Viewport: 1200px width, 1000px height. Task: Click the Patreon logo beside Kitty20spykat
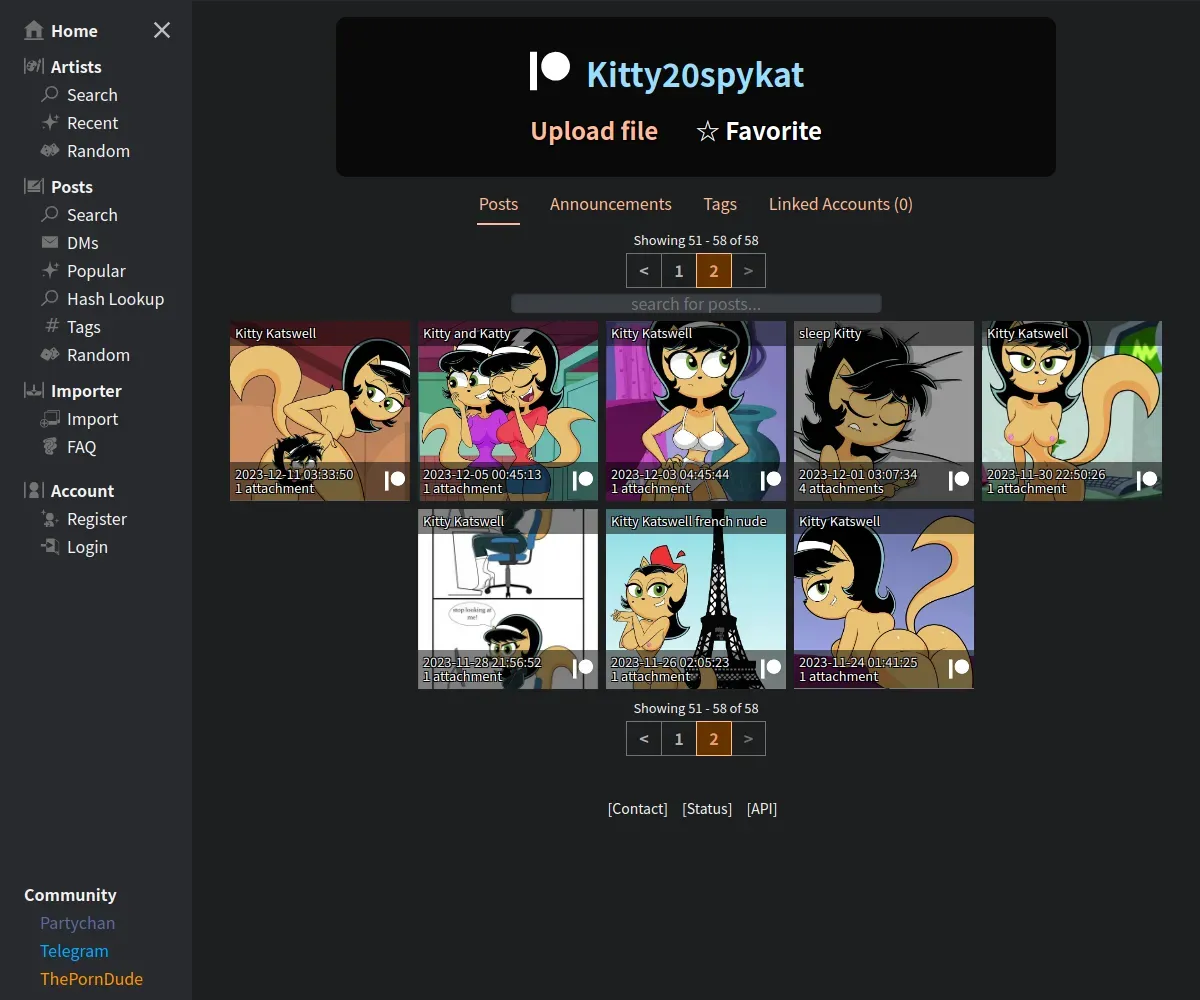[x=550, y=71]
